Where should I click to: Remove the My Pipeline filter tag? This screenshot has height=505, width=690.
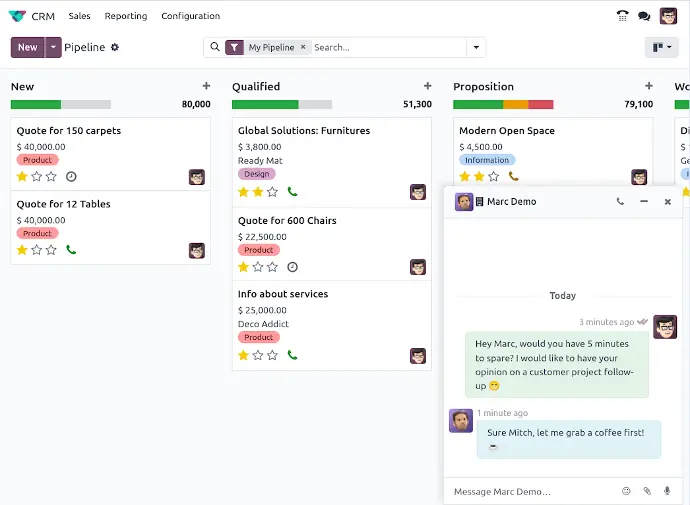303,47
